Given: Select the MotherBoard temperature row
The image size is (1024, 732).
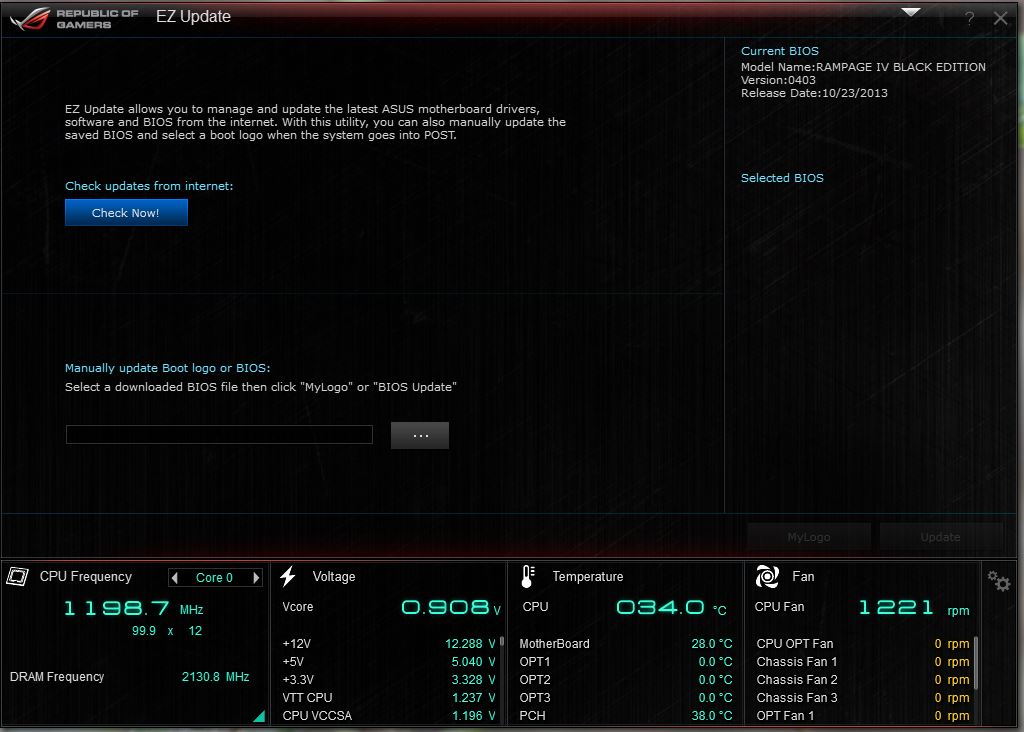Looking at the screenshot, I should [x=626, y=644].
